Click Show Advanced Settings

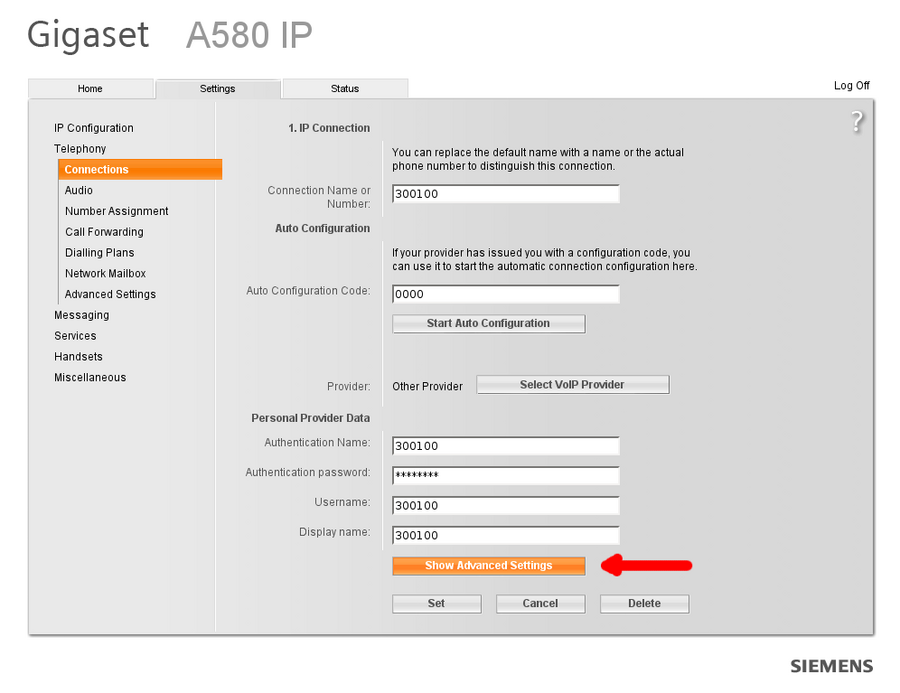pos(488,566)
